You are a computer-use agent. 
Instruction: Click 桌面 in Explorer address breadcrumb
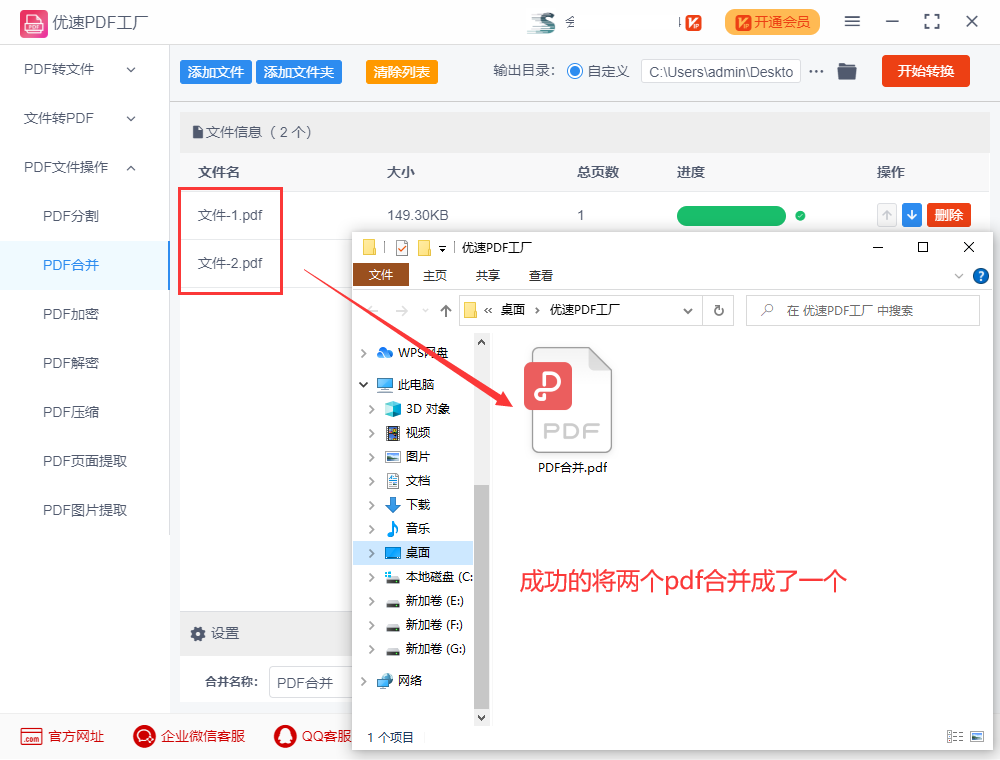pos(512,310)
